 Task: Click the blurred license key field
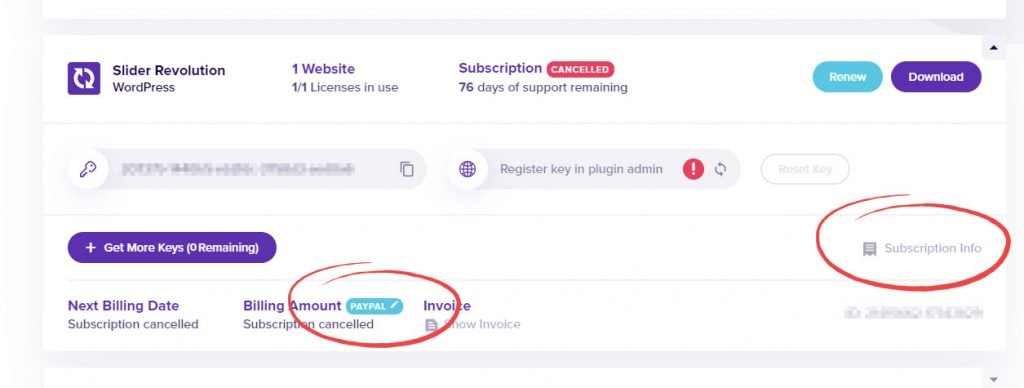click(248, 169)
